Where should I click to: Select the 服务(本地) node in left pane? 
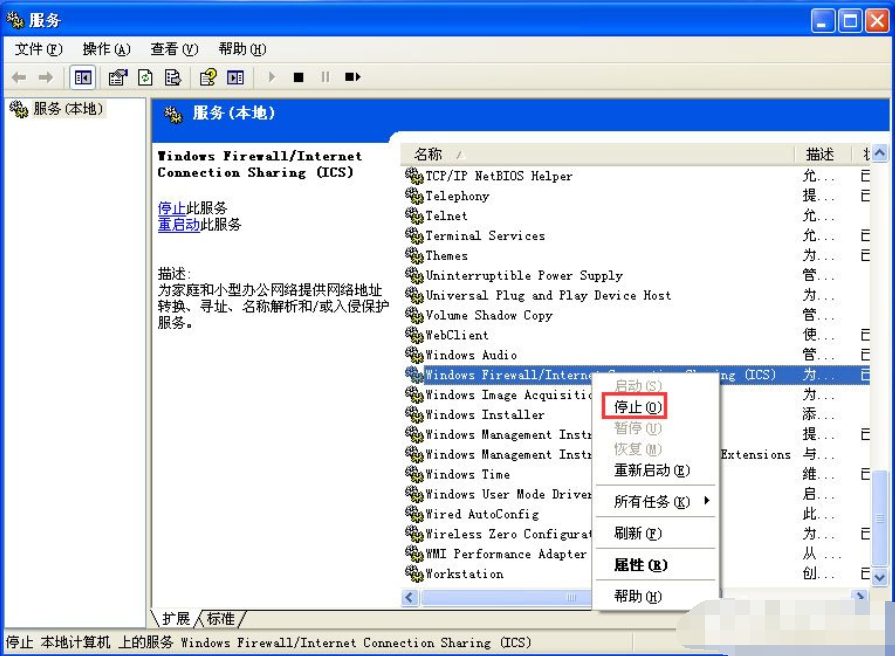57,109
